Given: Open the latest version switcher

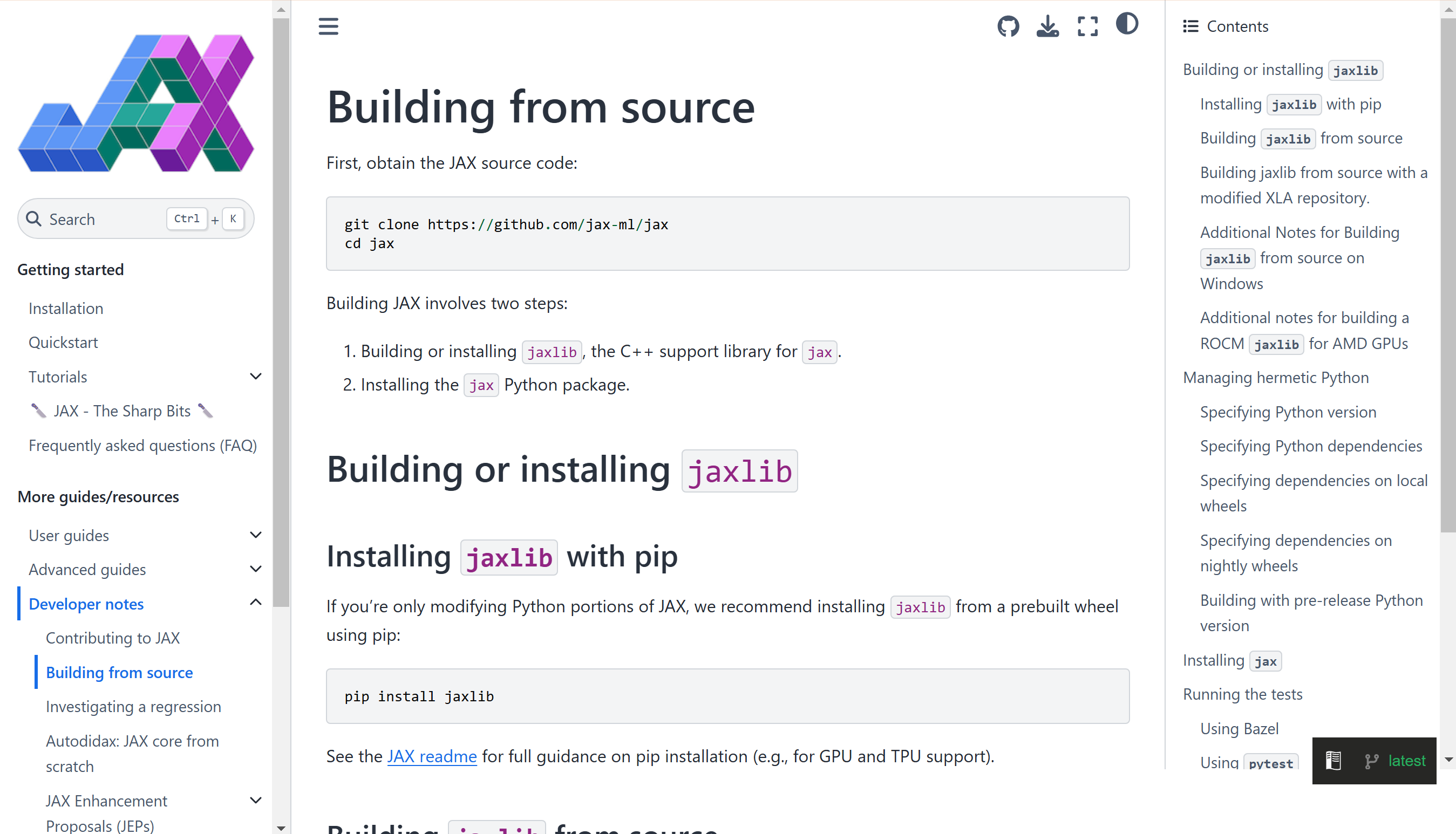Looking at the screenshot, I should (1408, 761).
